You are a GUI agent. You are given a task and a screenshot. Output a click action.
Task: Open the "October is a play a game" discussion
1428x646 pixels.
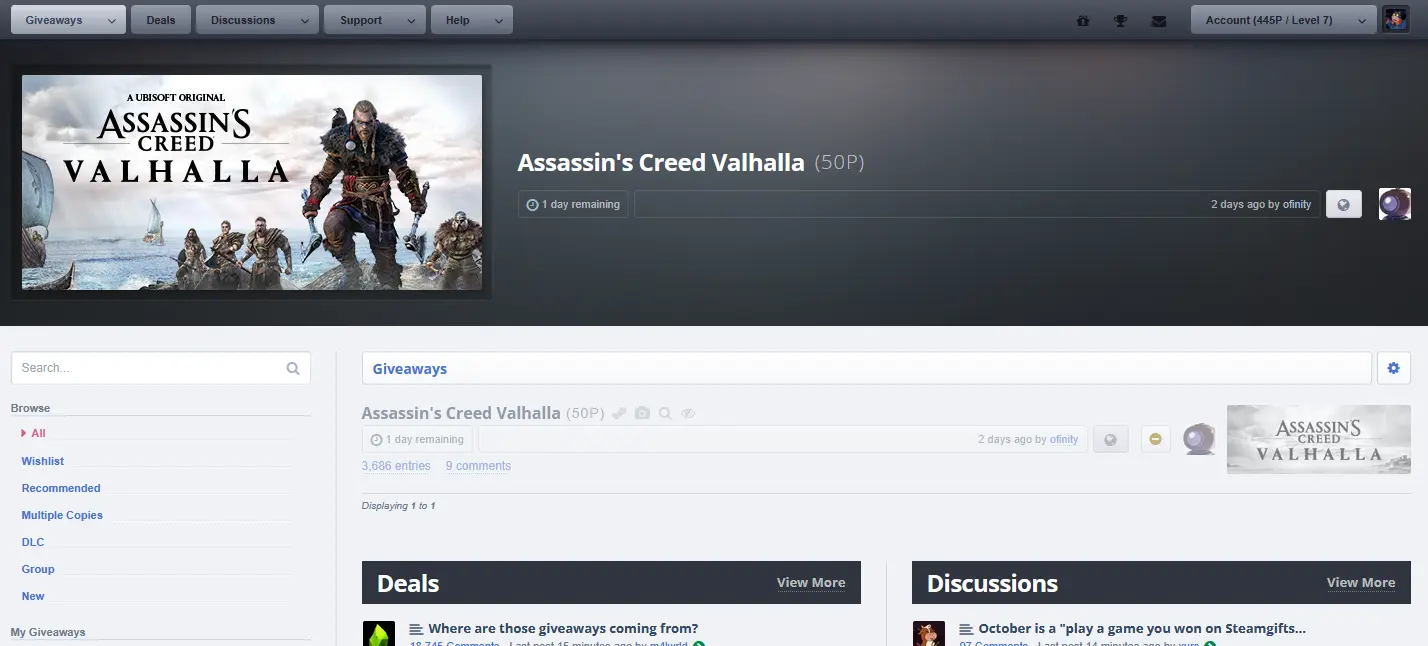click(x=1142, y=629)
